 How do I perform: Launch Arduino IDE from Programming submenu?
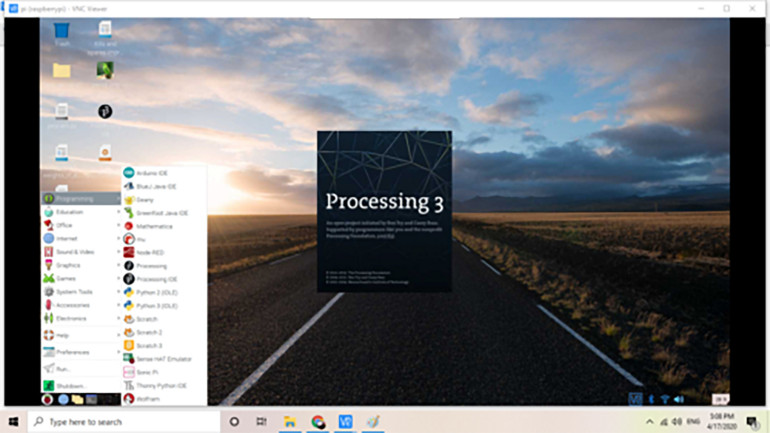click(x=164, y=173)
